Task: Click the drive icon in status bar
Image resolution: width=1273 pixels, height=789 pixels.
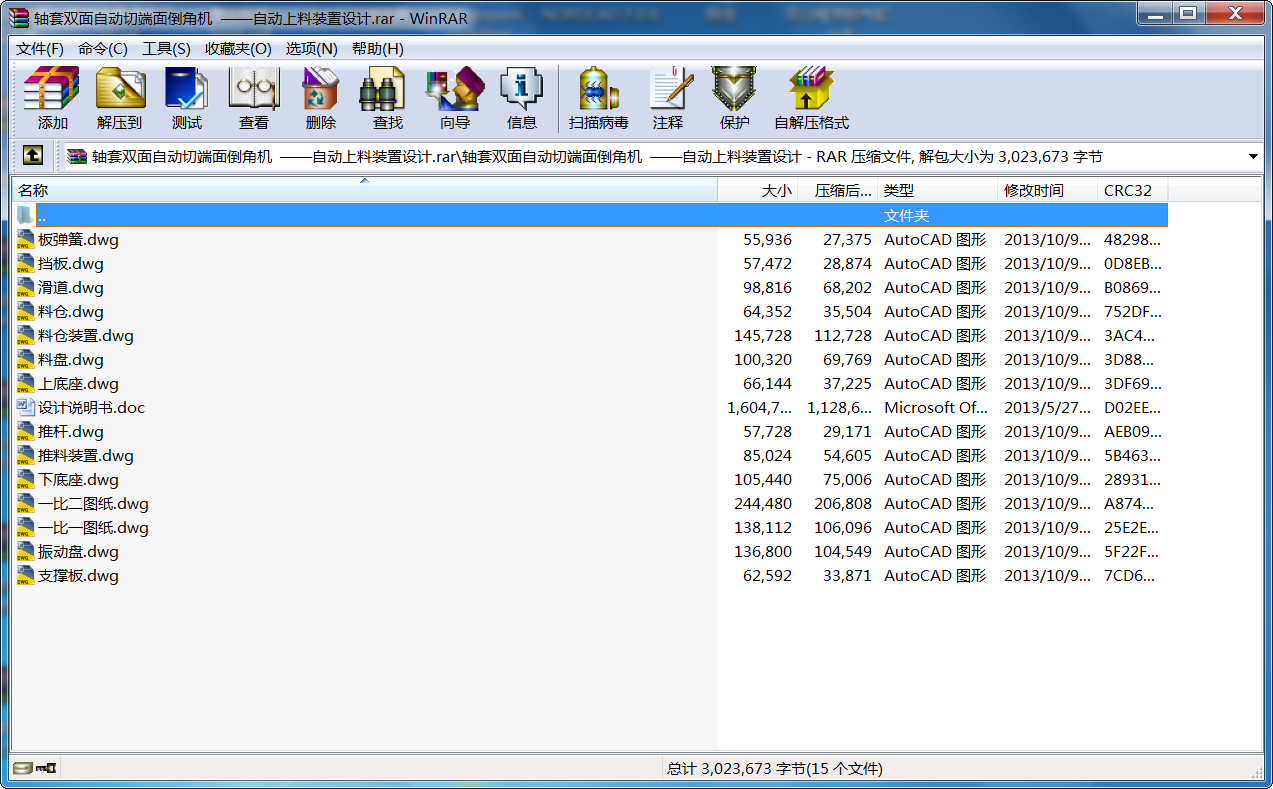Action: (23, 768)
